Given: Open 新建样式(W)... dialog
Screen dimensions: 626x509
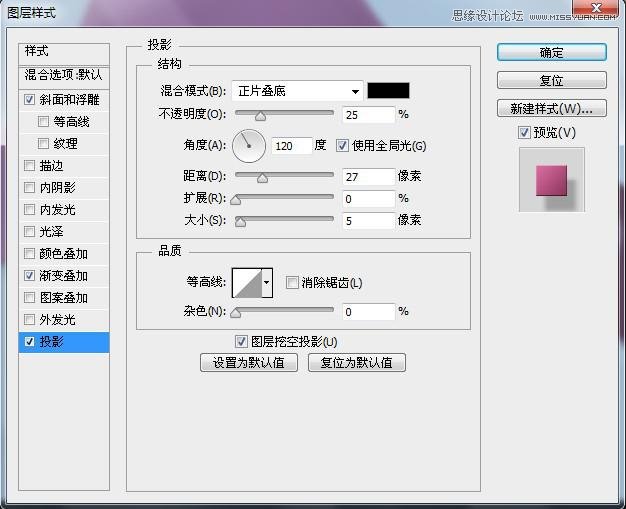Looking at the screenshot, I should point(552,108).
